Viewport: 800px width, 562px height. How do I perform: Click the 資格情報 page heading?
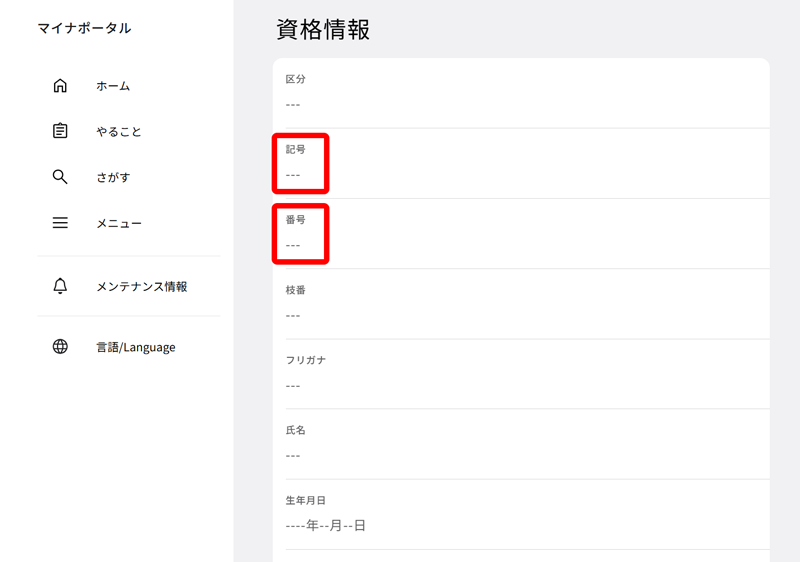click(x=323, y=30)
